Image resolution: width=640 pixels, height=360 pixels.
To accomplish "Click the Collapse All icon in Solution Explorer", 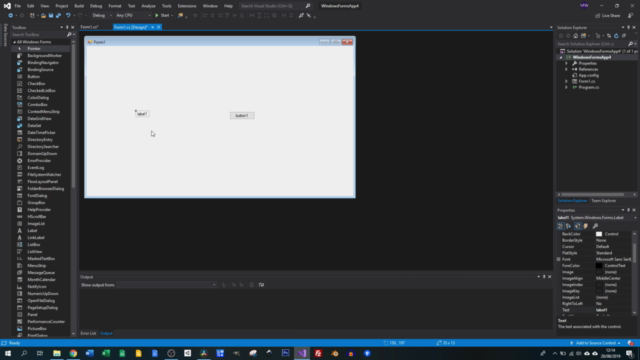I will 624,36.
